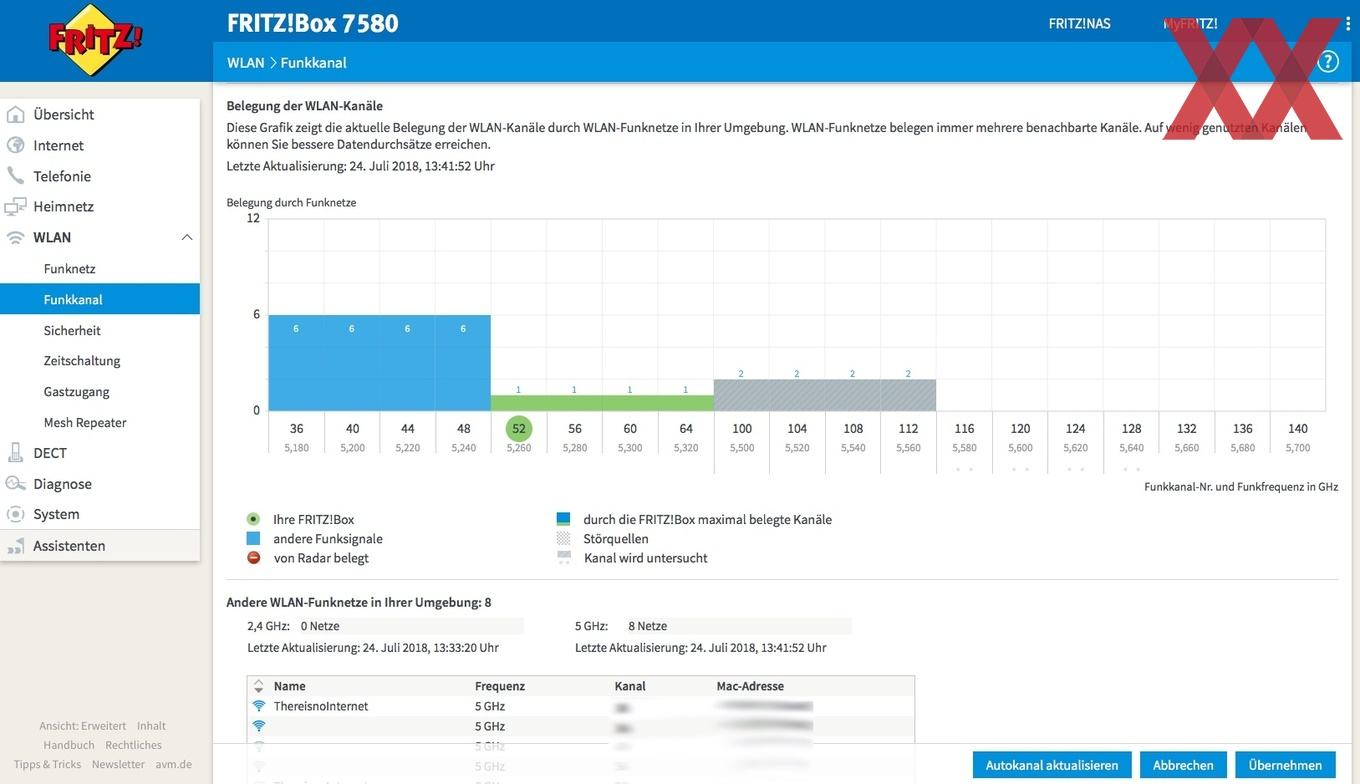Click the Diagnose icon
Viewport: 1360px width, 784px height.
pos(15,483)
